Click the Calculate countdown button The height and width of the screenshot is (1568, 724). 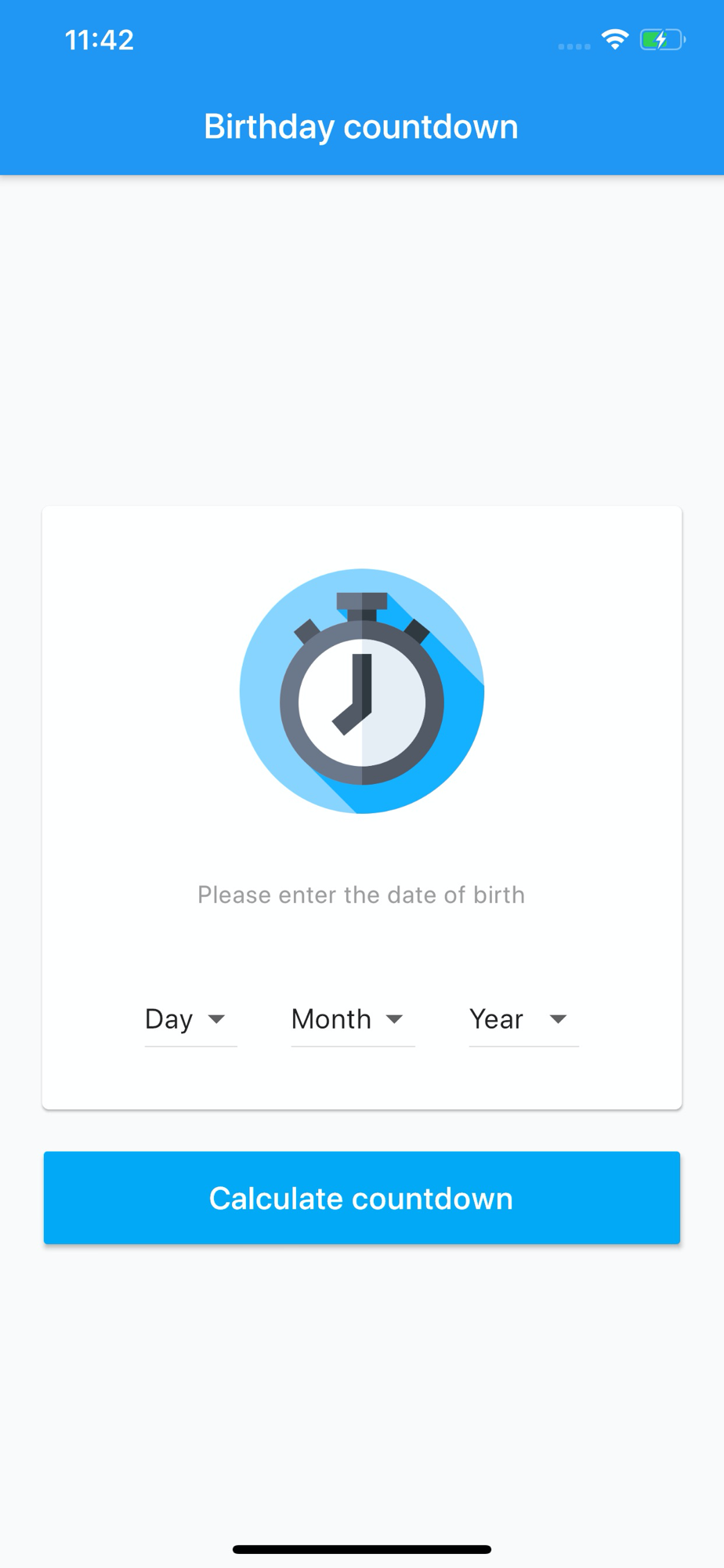tap(362, 1198)
